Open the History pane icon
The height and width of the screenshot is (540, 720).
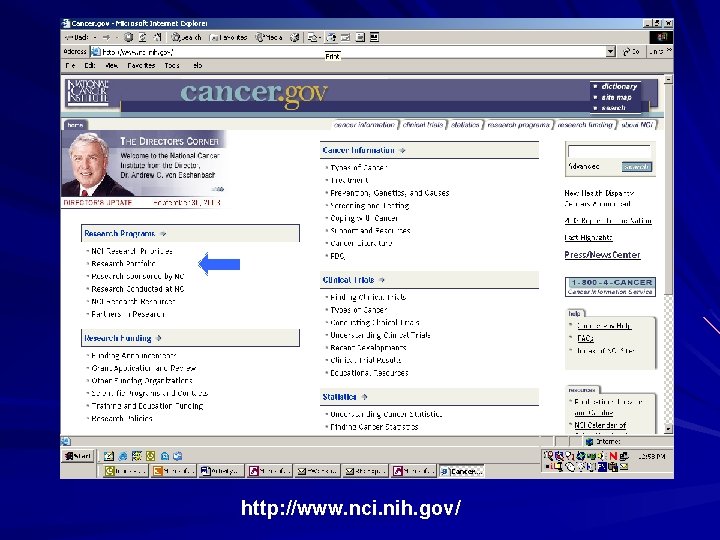[294, 38]
